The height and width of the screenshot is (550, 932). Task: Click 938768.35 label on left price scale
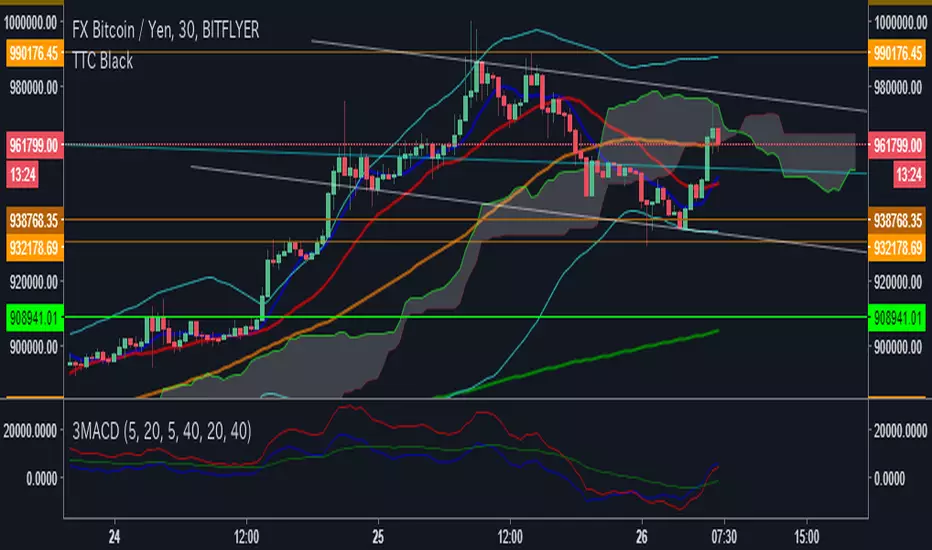tap(34, 221)
